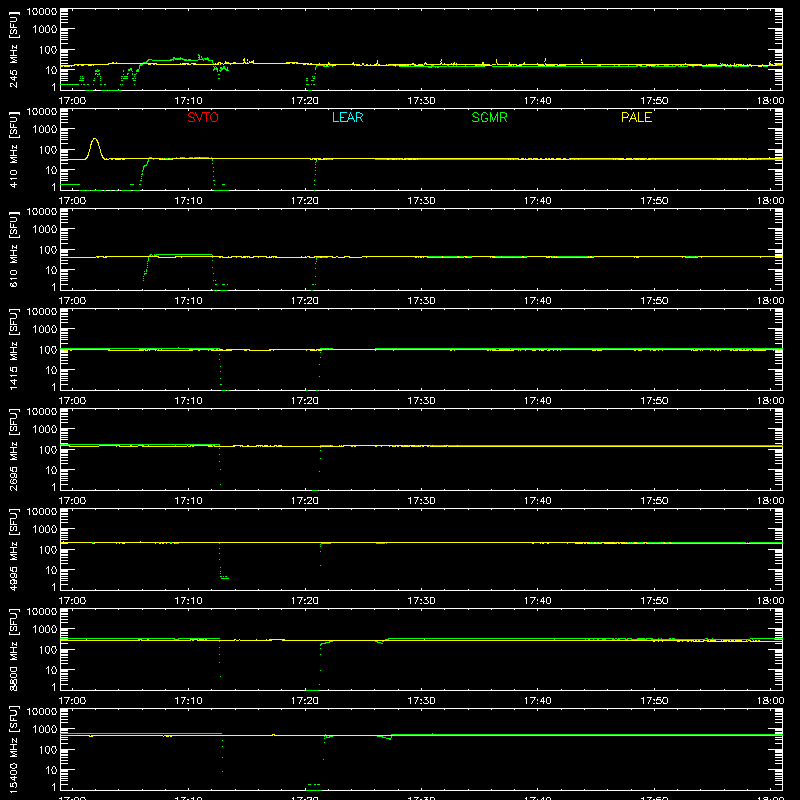Viewport: 800px width, 800px height.
Task: Click 17:00 tick label under 8800 MHz plot
Action: click(x=72, y=701)
